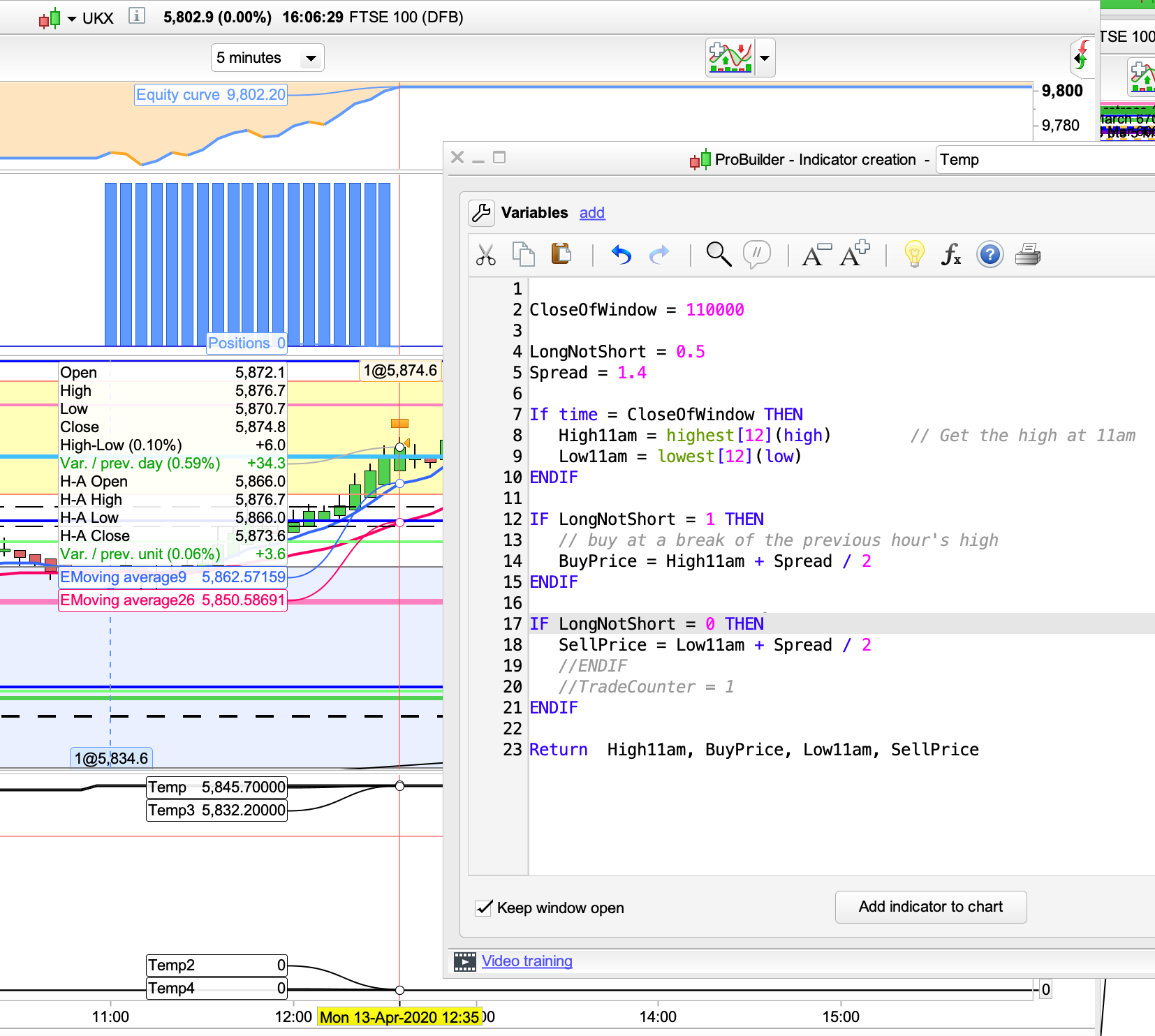This screenshot has width=1155, height=1036.
Task: Click the Copy icon in editor toolbar
Action: click(523, 255)
